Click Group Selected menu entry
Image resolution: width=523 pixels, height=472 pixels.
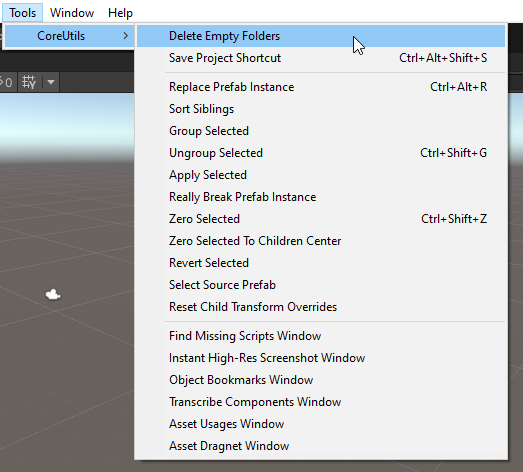tap(321, 131)
